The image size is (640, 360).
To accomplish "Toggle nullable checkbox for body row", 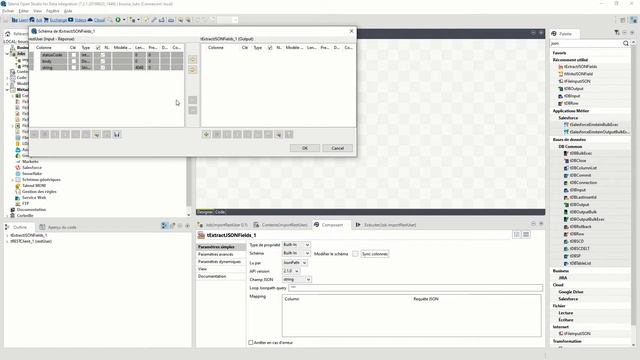I will point(102,61).
